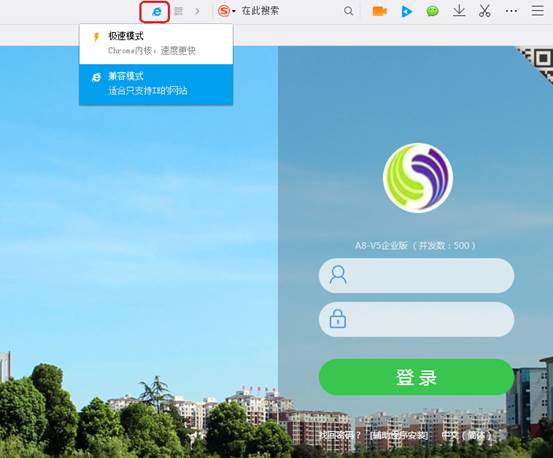Click the password input field
The image size is (553, 458).
tap(417, 319)
